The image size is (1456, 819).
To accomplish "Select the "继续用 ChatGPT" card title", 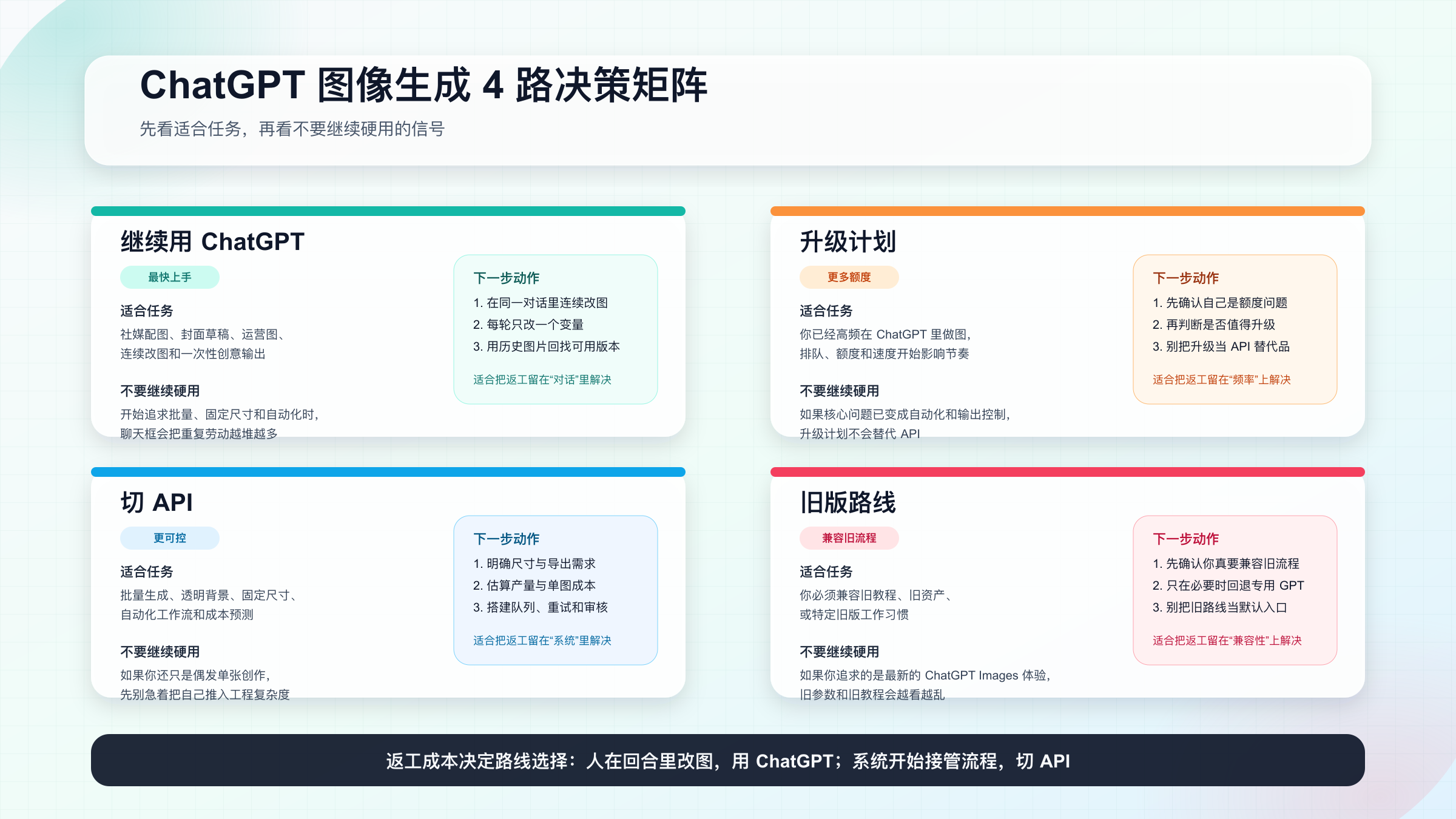I will [x=212, y=241].
